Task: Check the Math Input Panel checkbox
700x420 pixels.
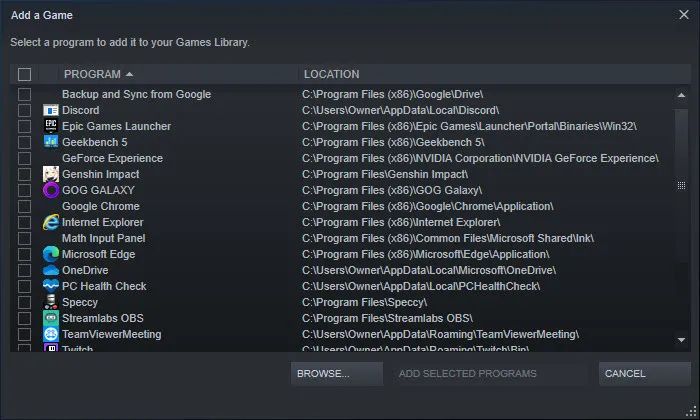Action: tap(25, 238)
